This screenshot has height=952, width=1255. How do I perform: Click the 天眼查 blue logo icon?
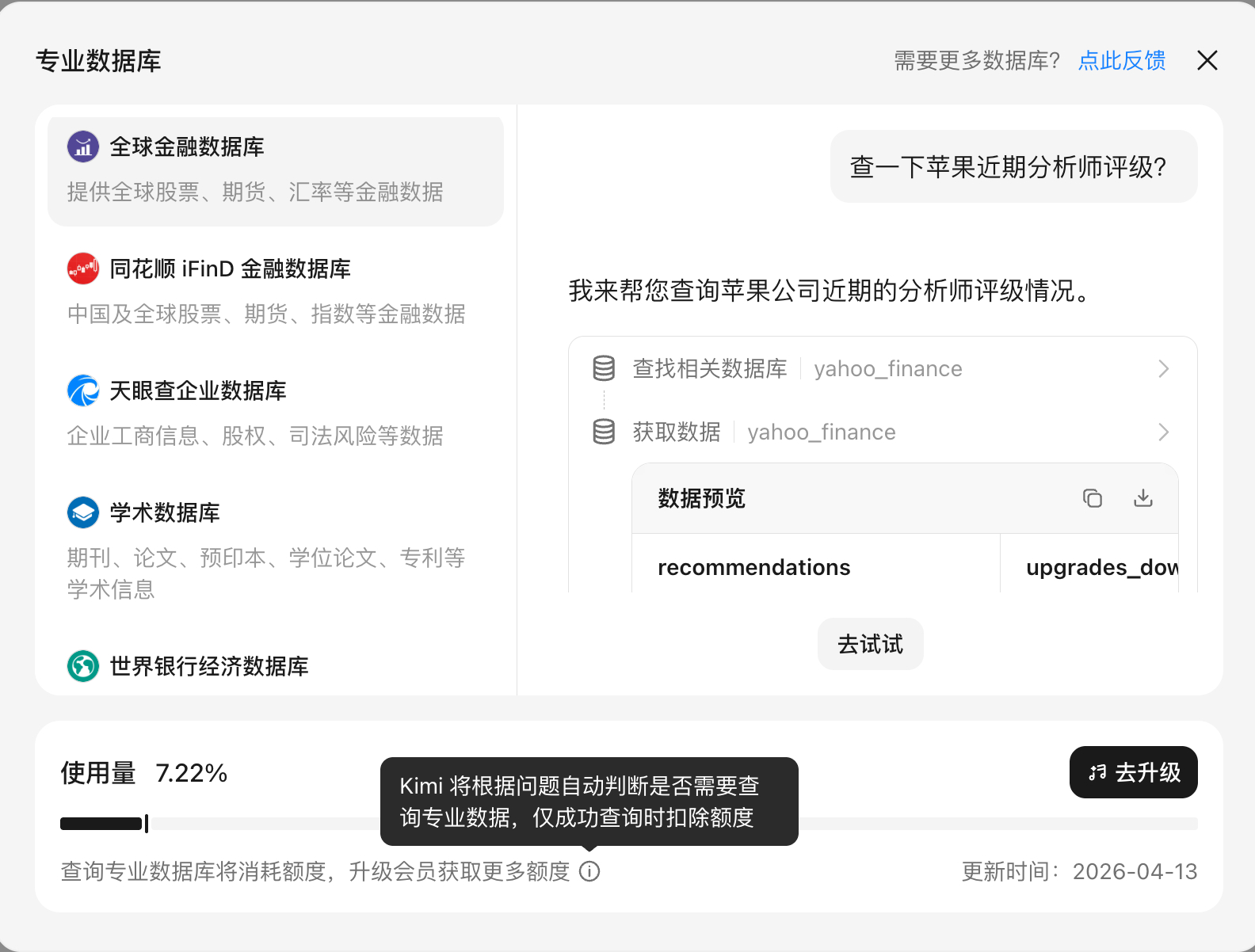(83, 390)
